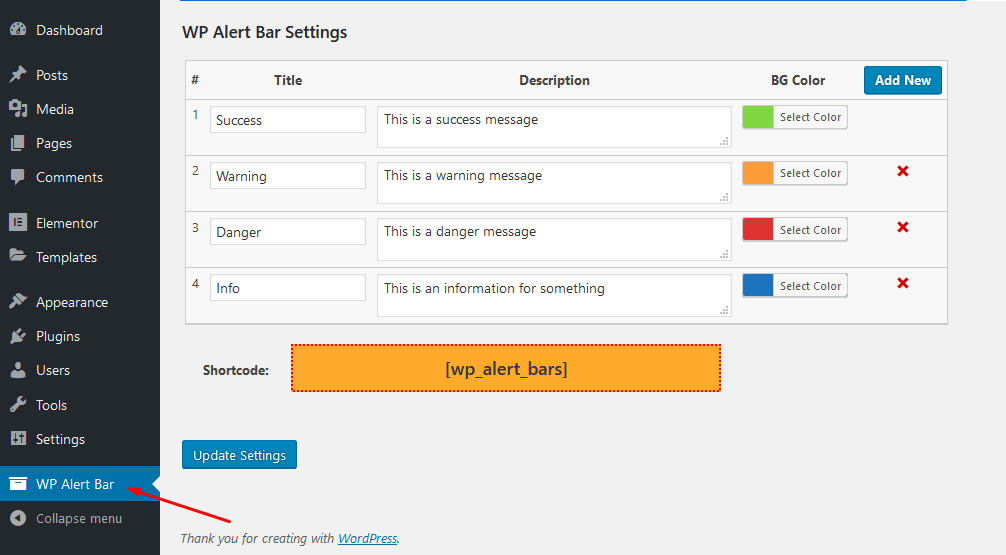Remove the Info alert row
This screenshot has width=1006, height=555.
[x=903, y=283]
